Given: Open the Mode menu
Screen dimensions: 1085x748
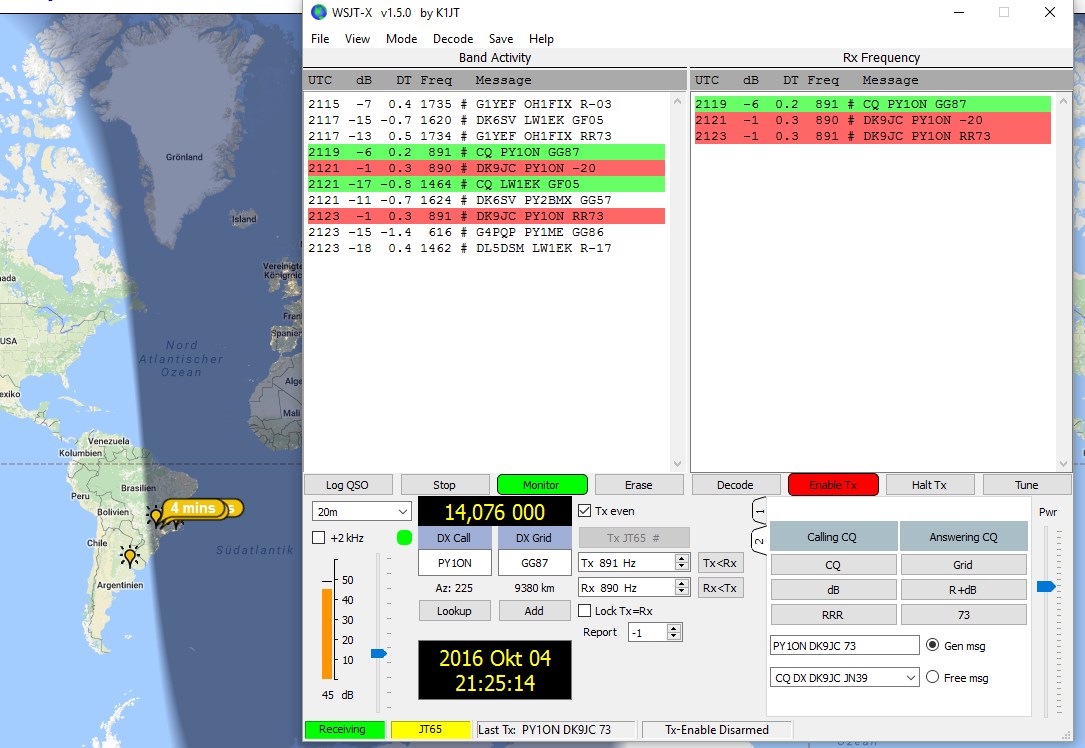Looking at the screenshot, I should 401,39.
